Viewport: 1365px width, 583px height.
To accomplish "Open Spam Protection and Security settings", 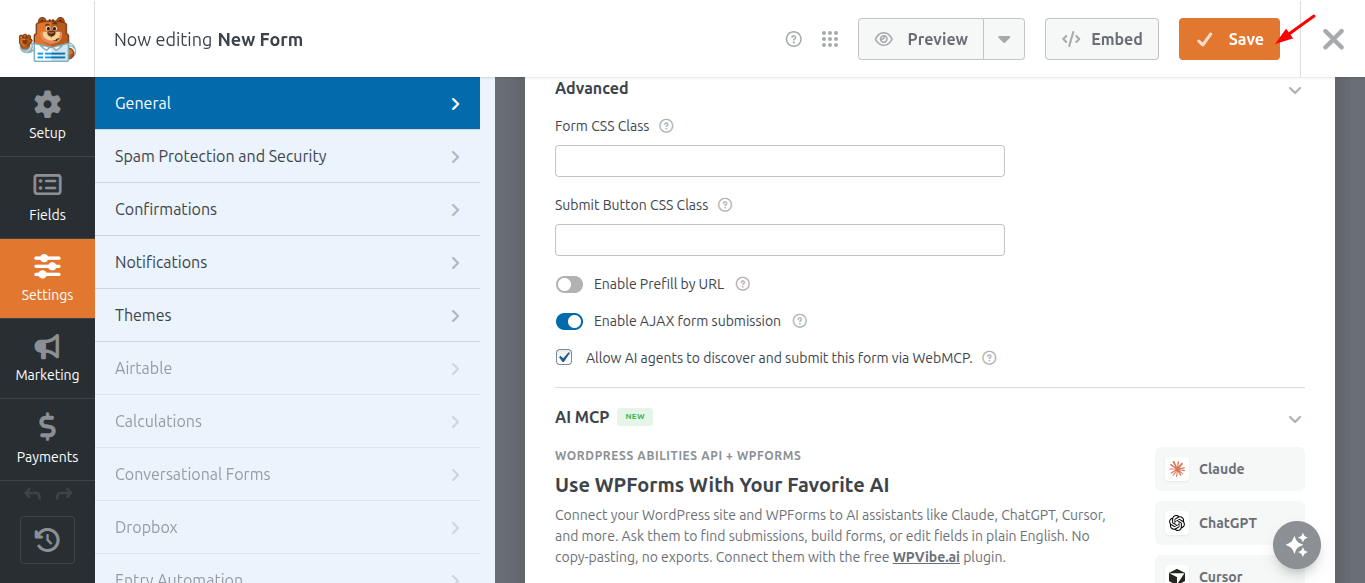I will [288, 156].
